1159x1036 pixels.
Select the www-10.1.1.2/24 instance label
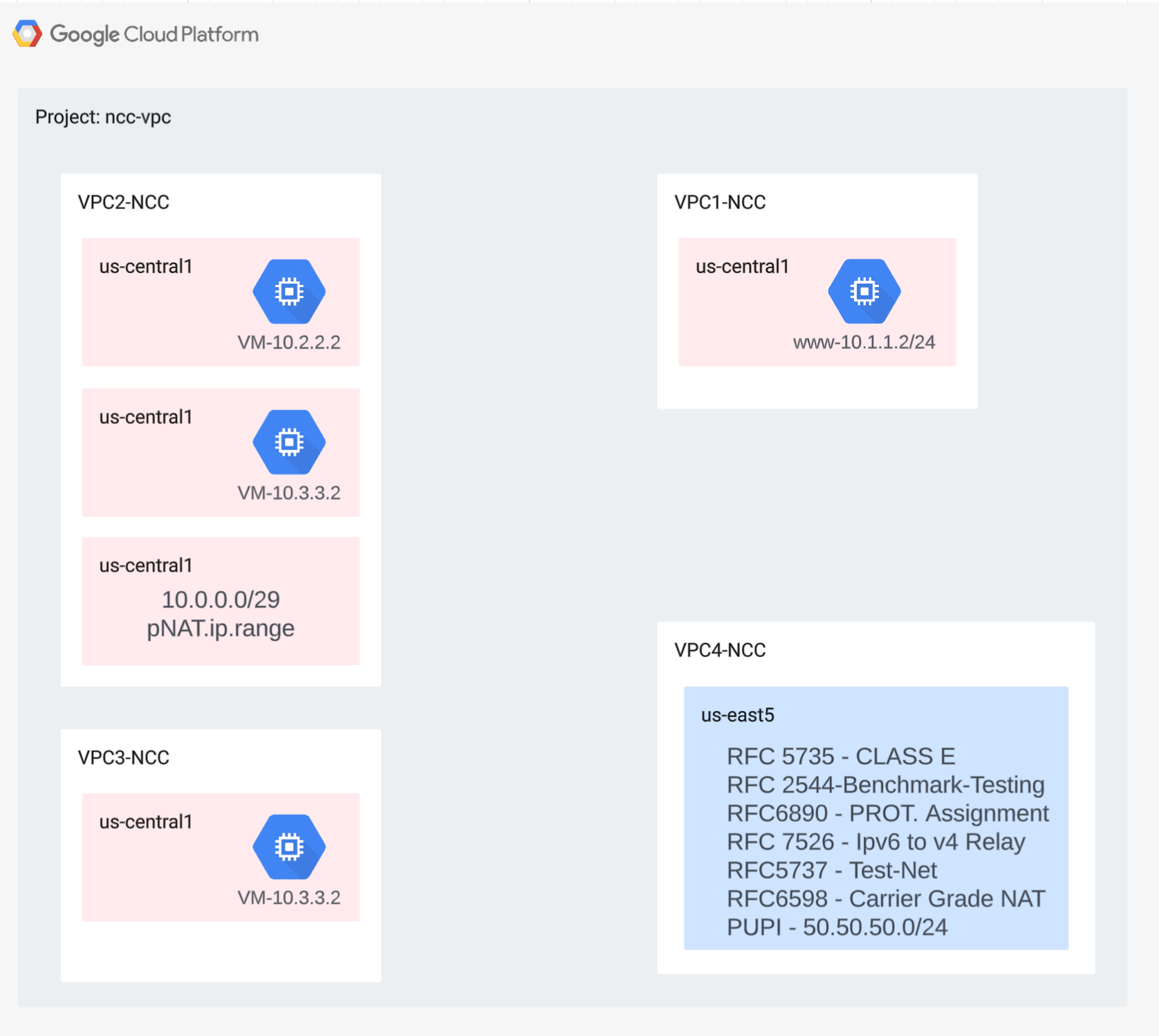click(864, 342)
